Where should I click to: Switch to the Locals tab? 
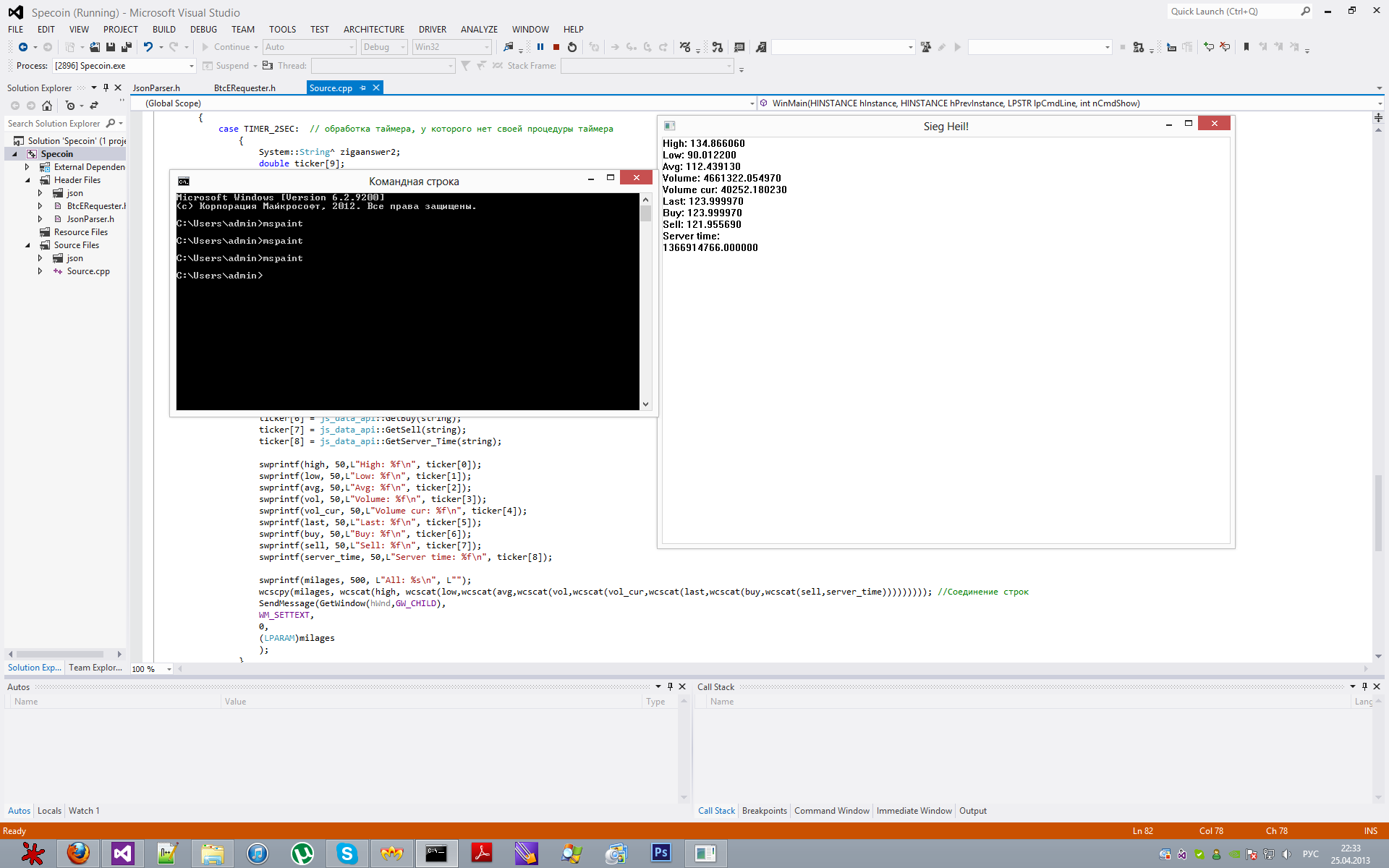tap(49, 811)
